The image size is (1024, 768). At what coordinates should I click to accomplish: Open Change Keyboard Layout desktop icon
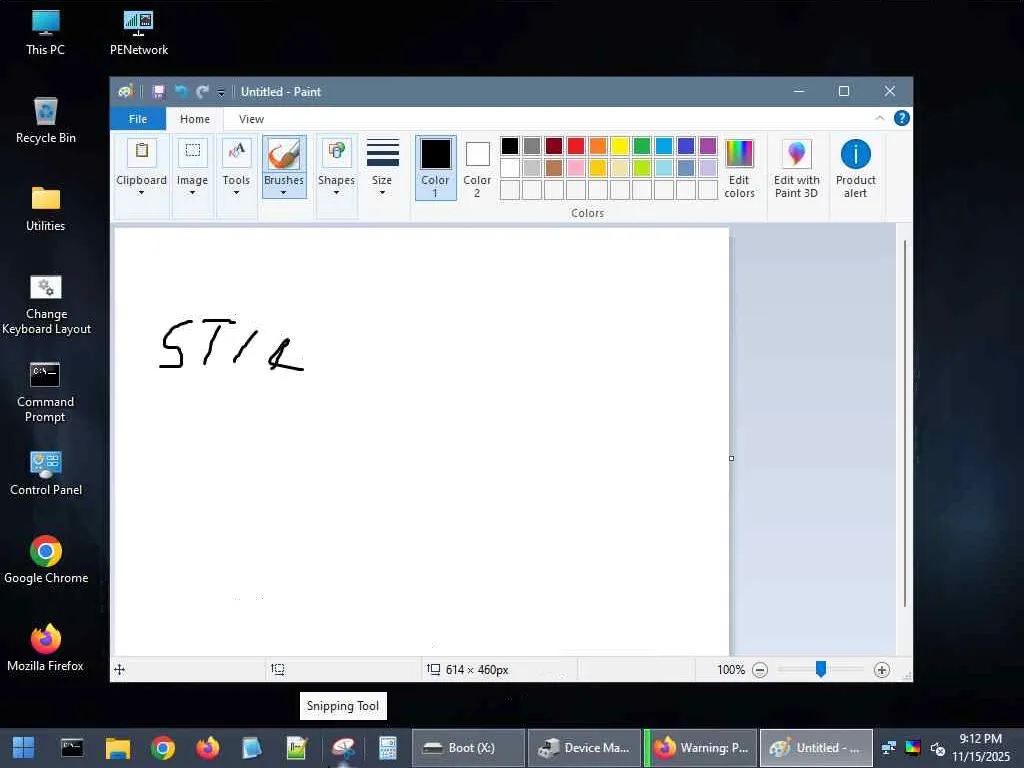point(46,304)
